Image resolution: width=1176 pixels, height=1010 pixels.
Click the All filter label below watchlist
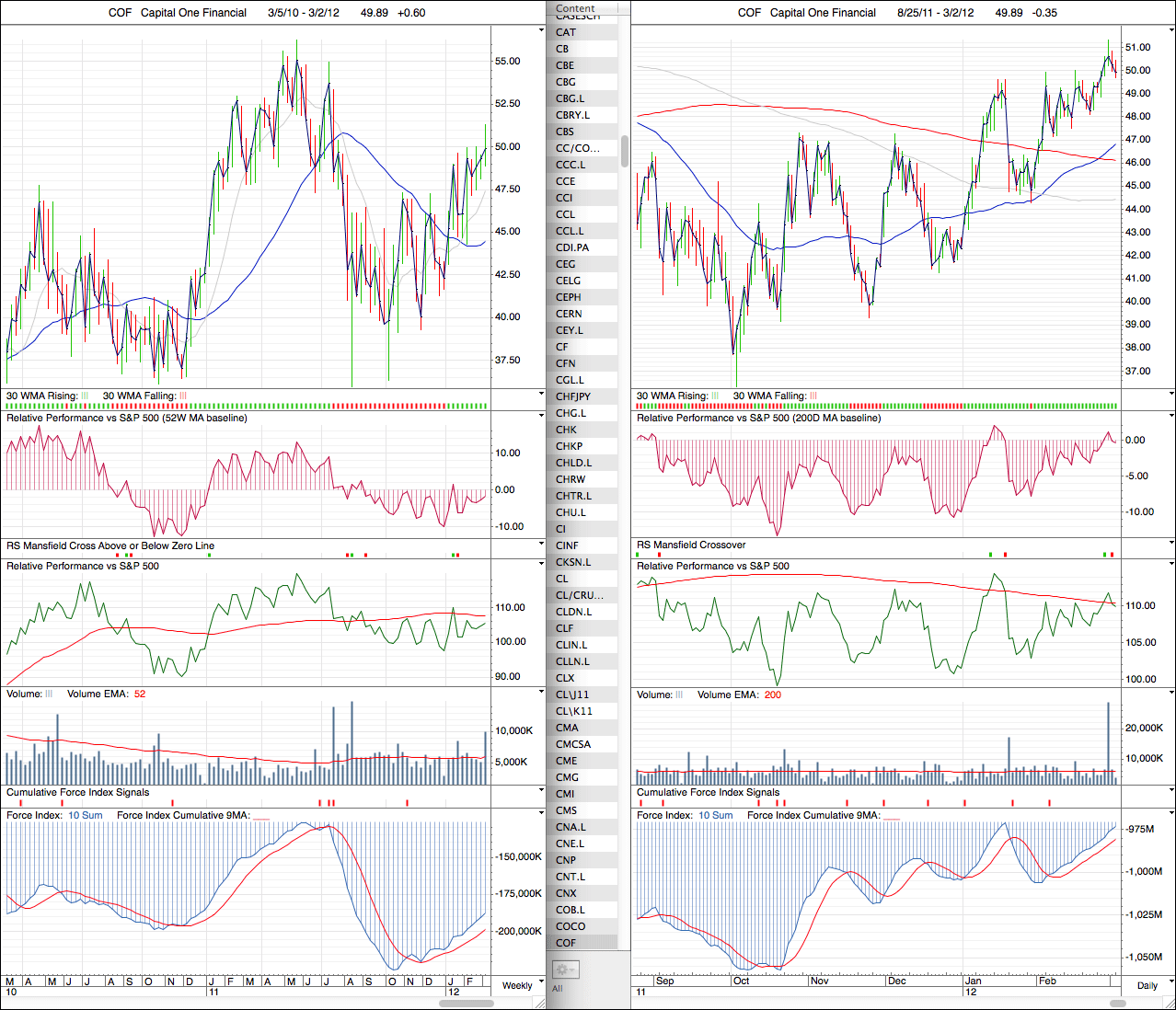point(557,989)
